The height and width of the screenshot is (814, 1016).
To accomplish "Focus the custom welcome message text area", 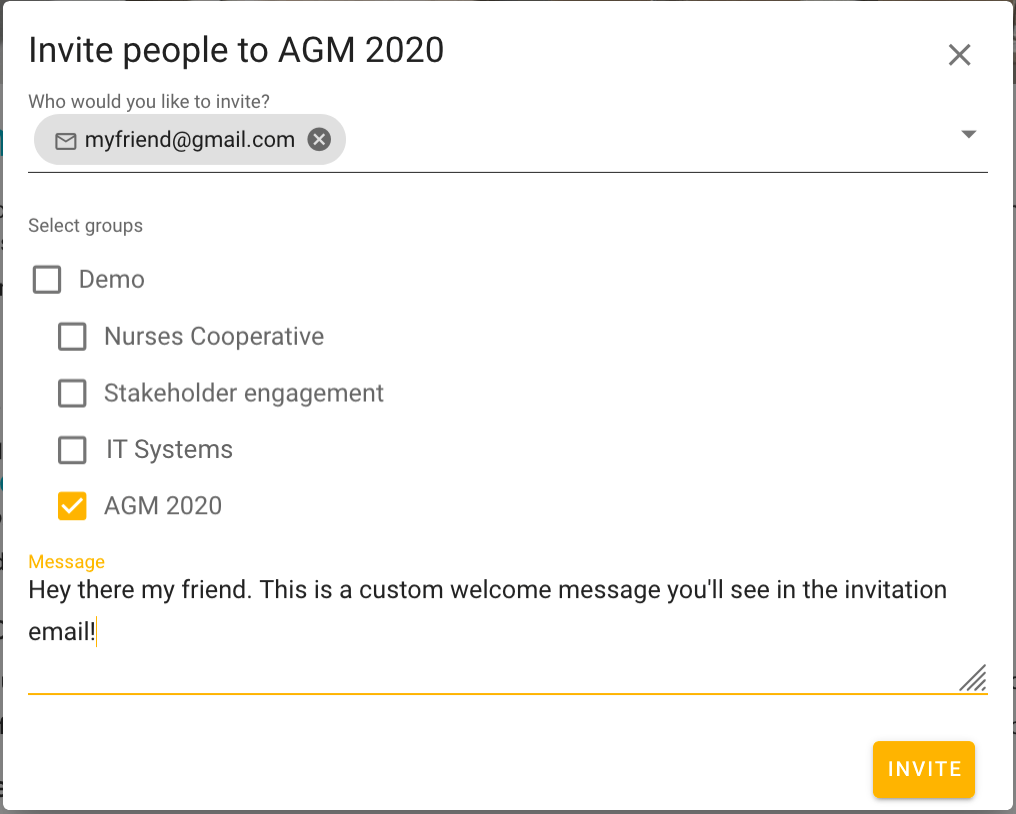I will pos(487,610).
